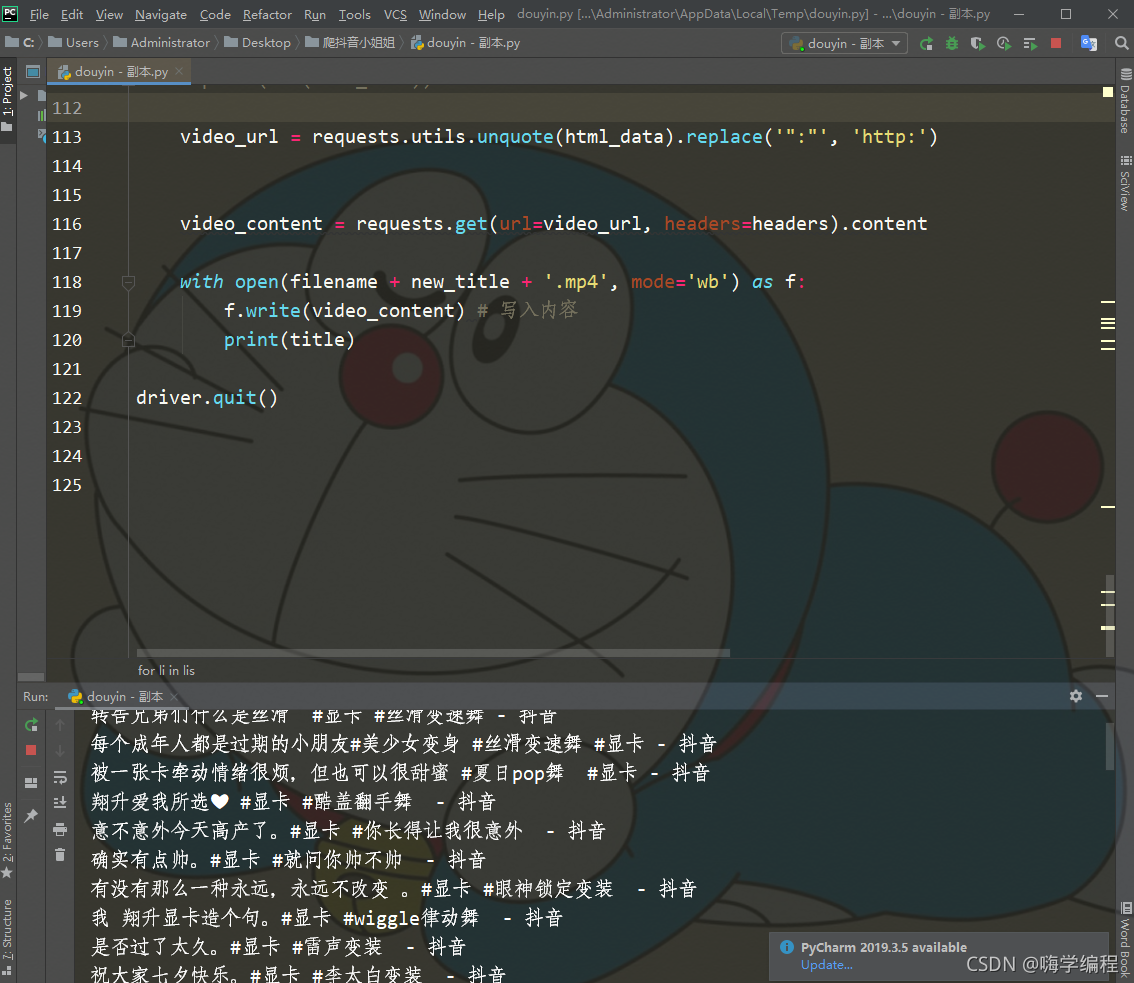This screenshot has height=983, width=1134.
Task: Open the SciView tool window
Action: click(1125, 183)
